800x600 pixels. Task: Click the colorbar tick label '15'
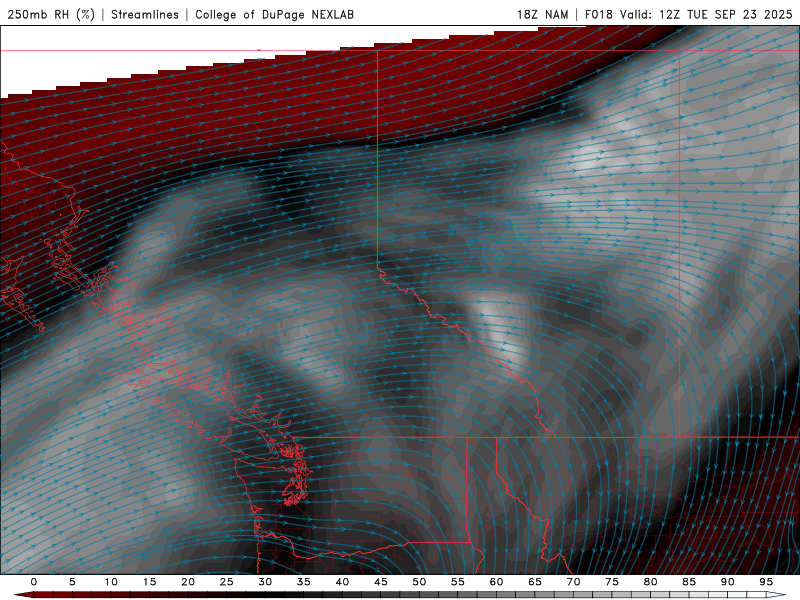(x=149, y=582)
